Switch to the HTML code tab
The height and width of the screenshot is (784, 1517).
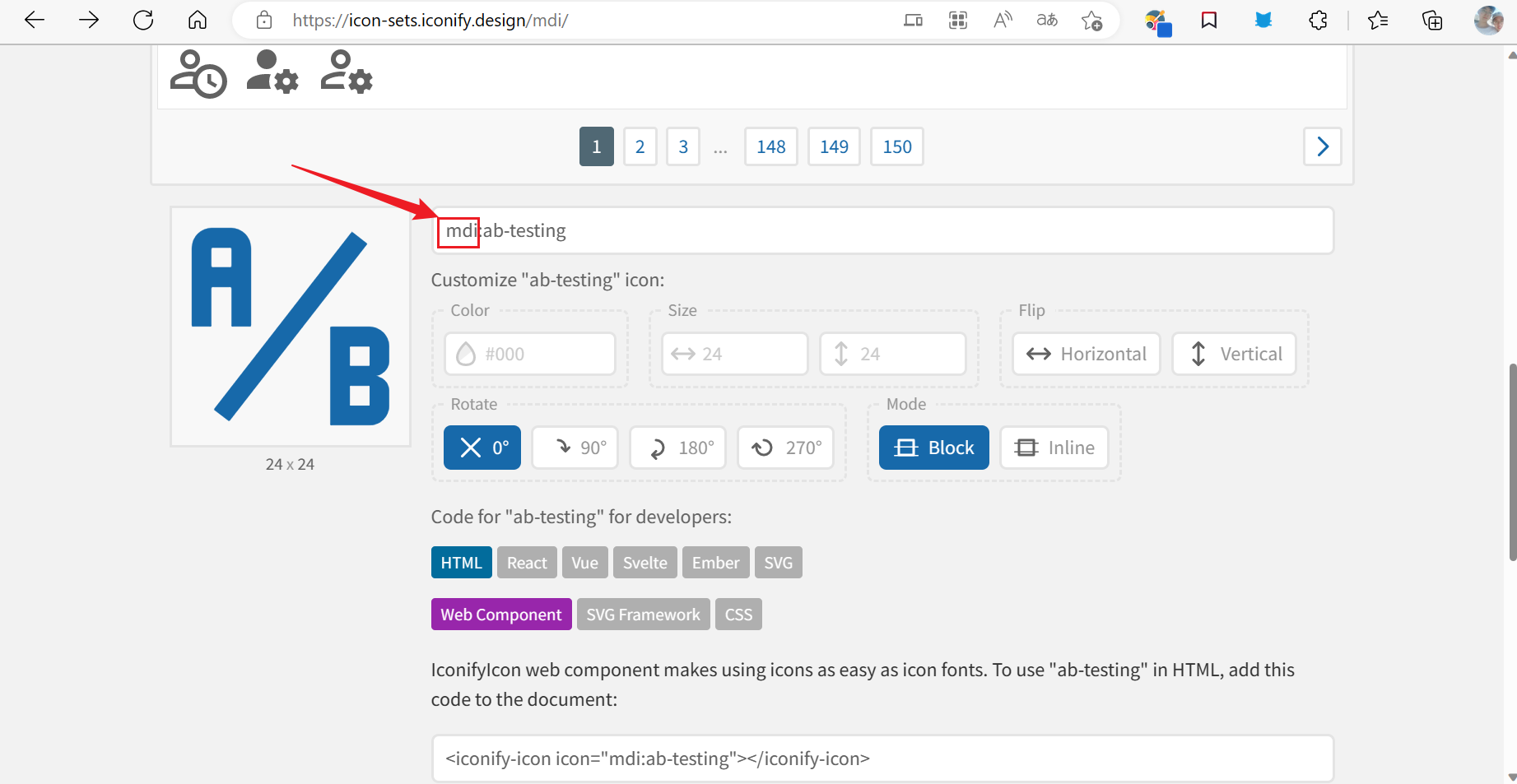(x=462, y=563)
